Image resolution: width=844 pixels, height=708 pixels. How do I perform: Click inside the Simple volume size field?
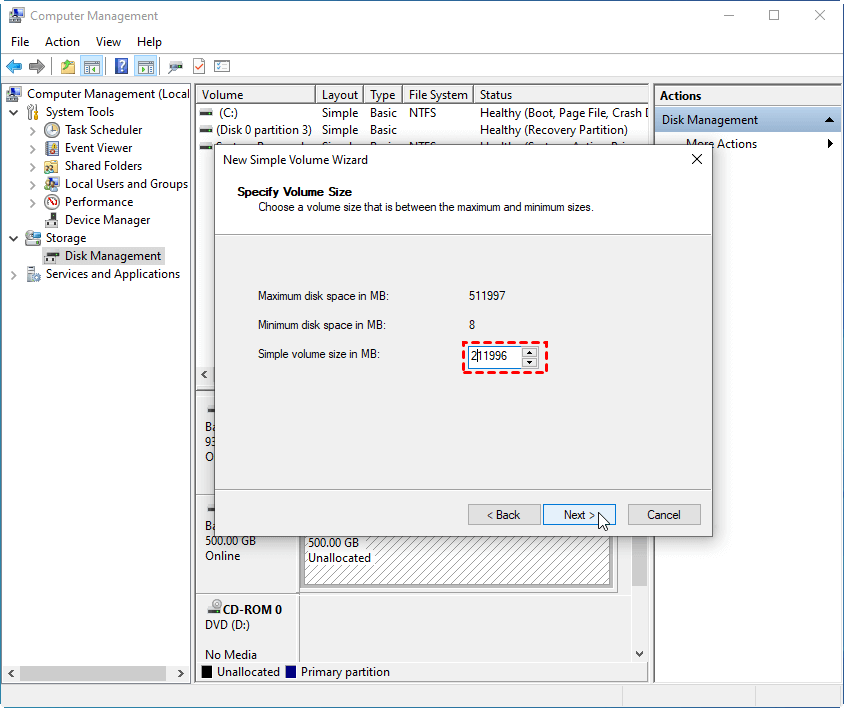pos(494,356)
